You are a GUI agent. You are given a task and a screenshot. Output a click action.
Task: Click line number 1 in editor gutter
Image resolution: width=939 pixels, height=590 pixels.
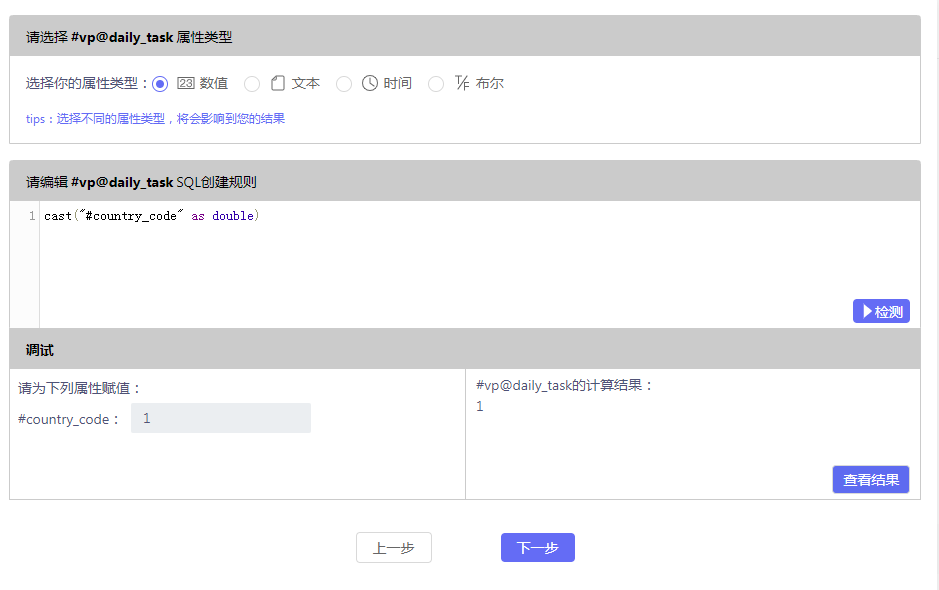click(x=32, y=216)
